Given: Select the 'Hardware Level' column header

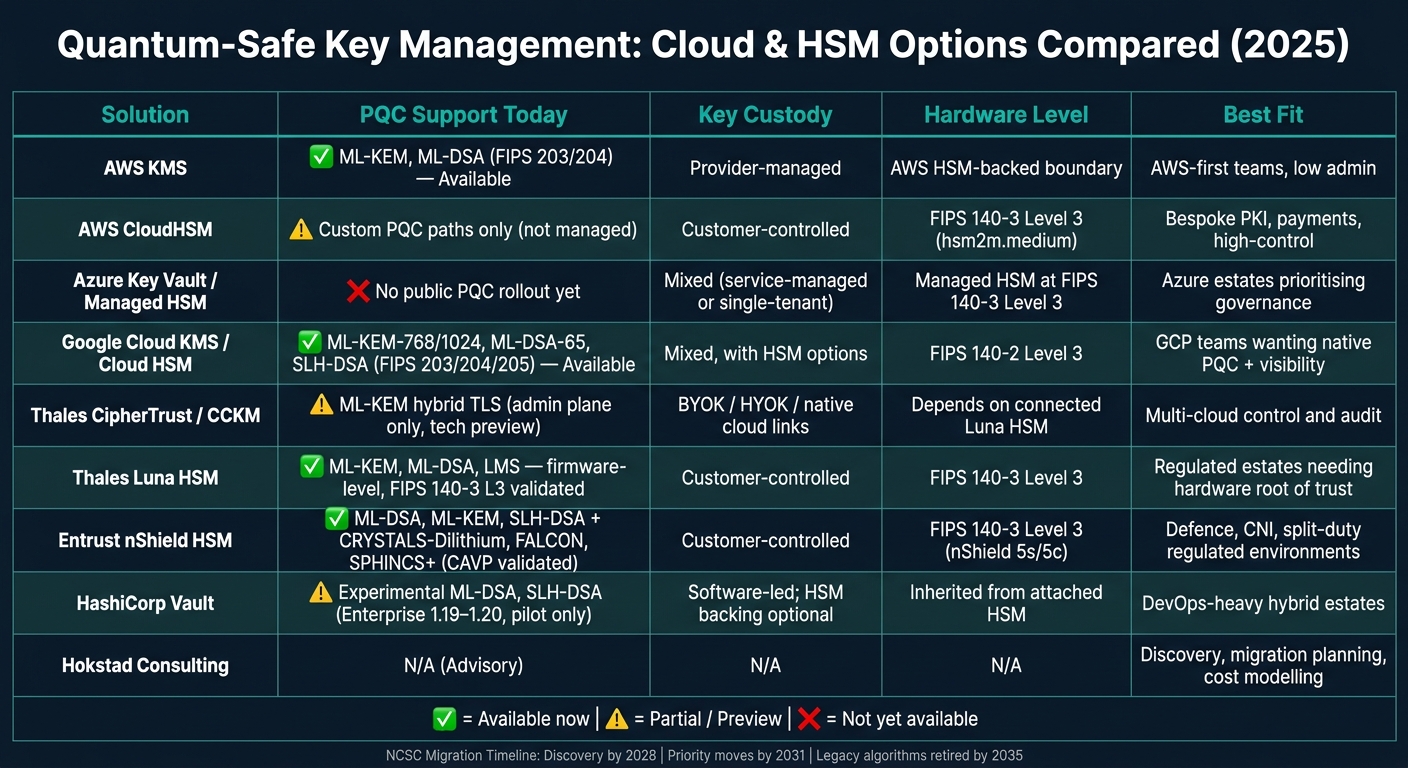Looking at the screenshot, I should [1006, 115].
